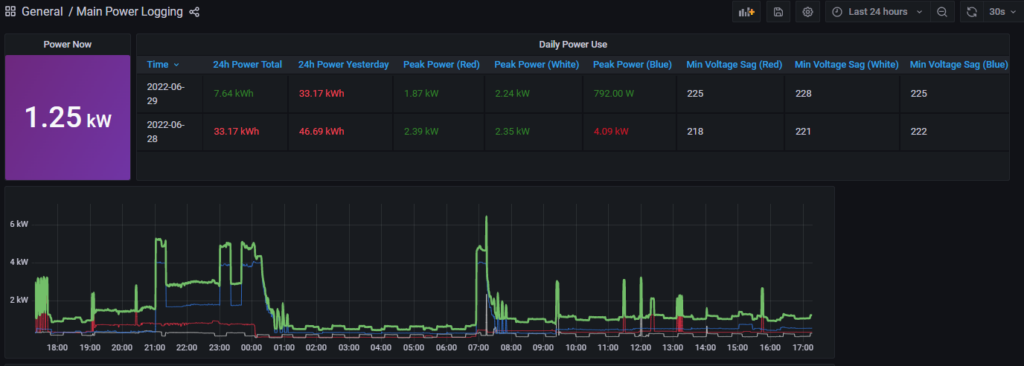Image resolution: width=1024 pixels, height=366 pixels.
Task: Click the 2.39 kW peak value
Action: 421,131
